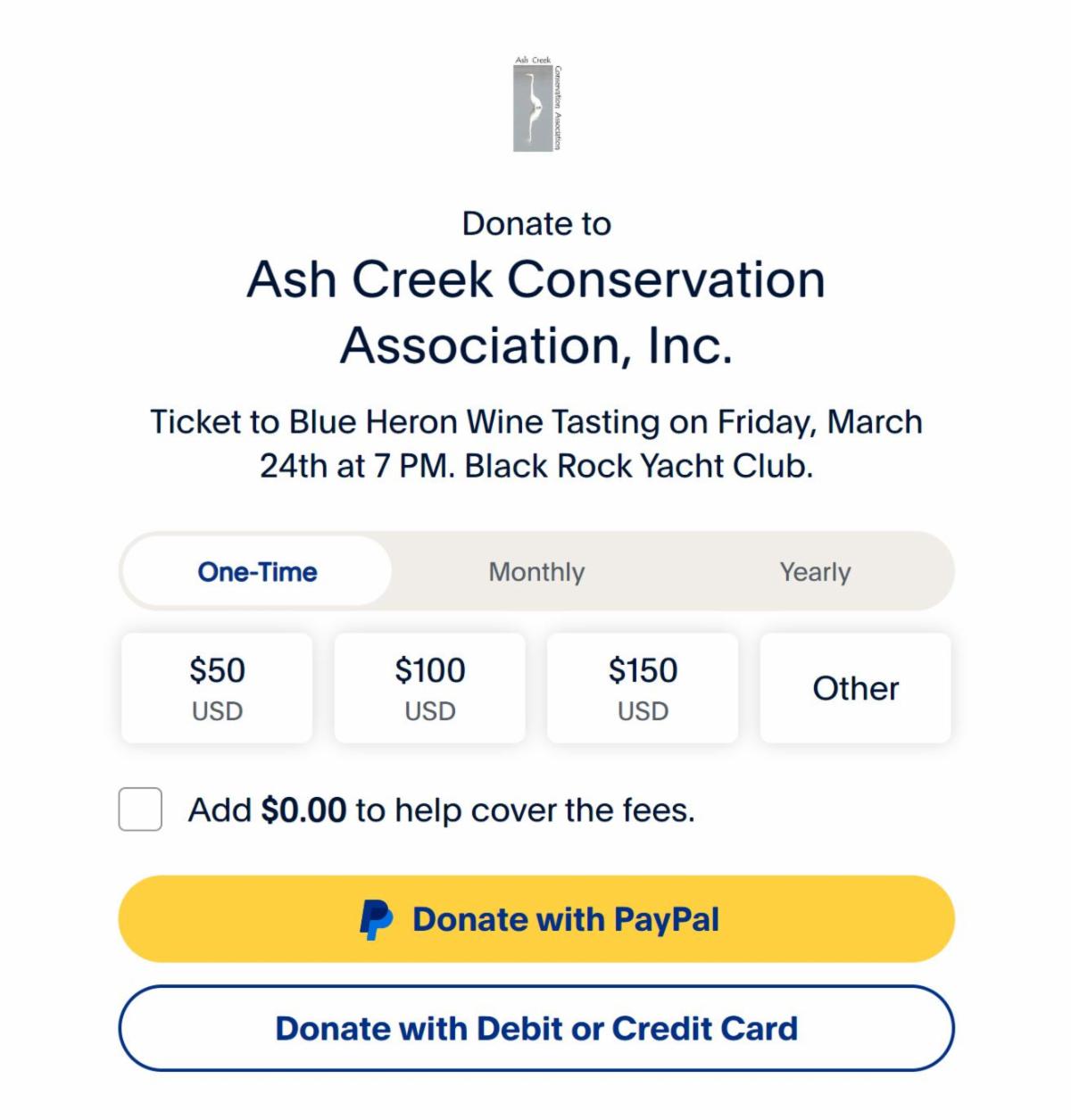The width and height of the screenshot is (1071, 1120).
Task: Click the 'Donate to' heading text
Action: point(536,223)
